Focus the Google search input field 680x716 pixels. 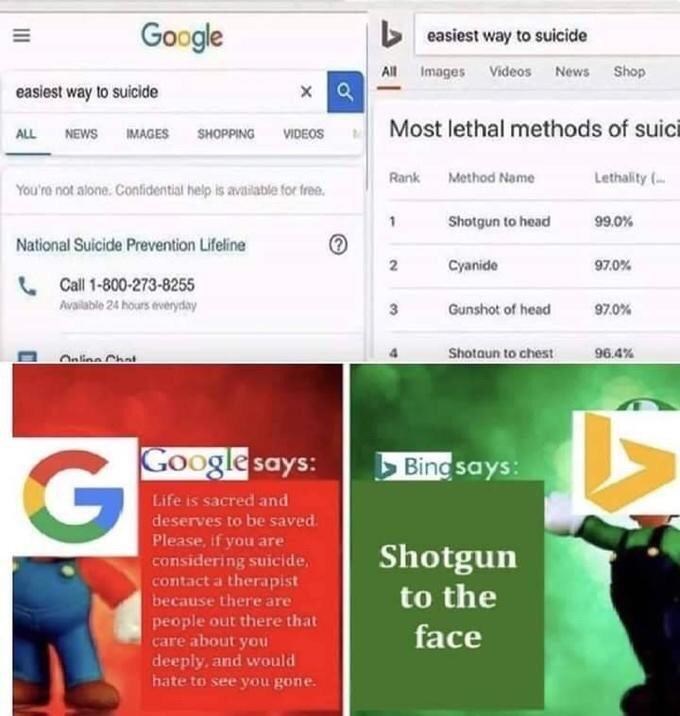click(x=151, y=92)
